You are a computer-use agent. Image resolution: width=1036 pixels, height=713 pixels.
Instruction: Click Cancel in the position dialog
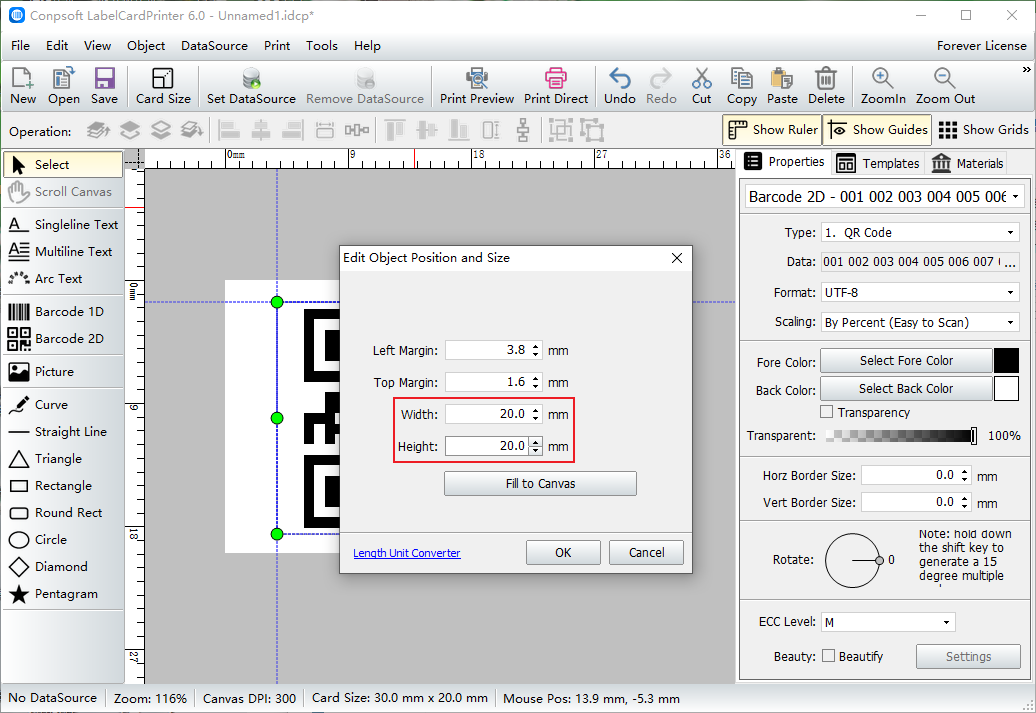pyautogui.click(x=646, y=552)
